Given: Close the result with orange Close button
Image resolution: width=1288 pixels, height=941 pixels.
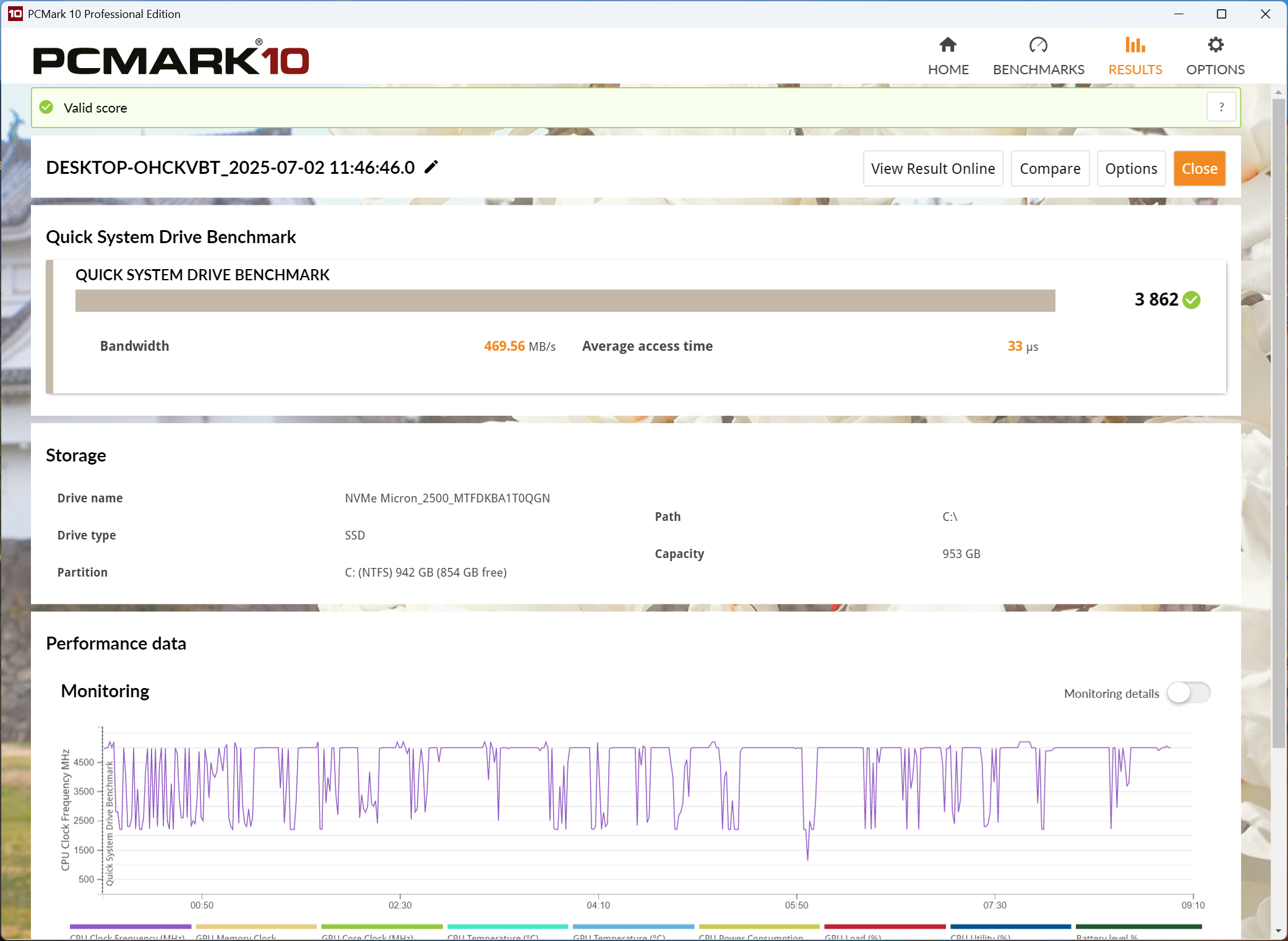Looking at the screenshot, I should click(x=1199, y=168).
